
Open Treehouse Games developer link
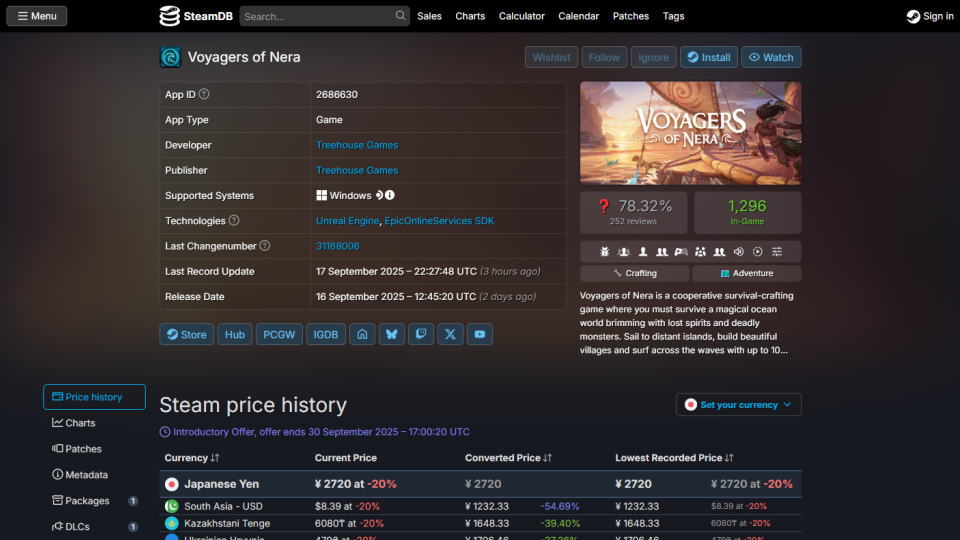(x=357, y=145)
